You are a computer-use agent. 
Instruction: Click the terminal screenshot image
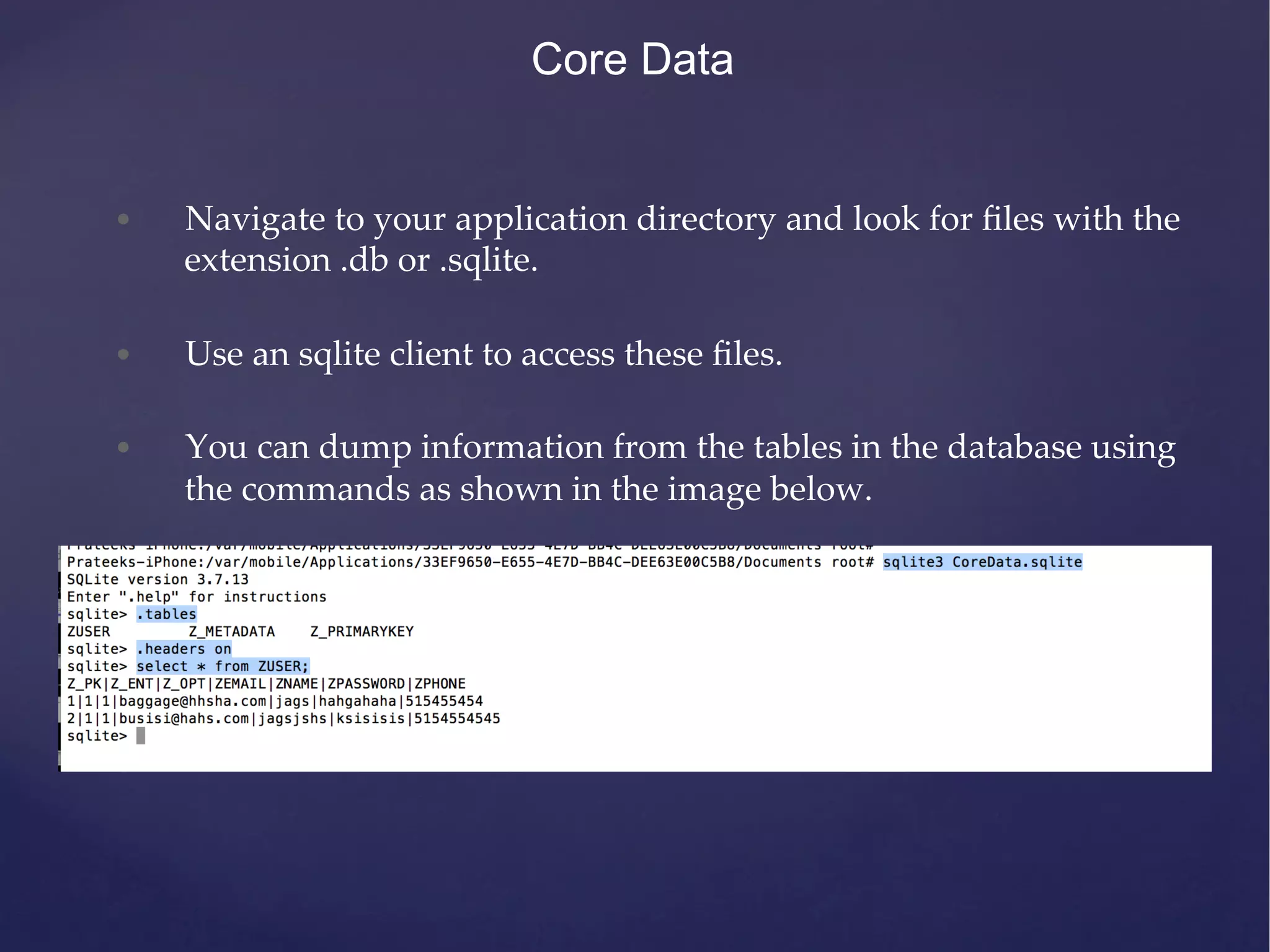point(635,658)
